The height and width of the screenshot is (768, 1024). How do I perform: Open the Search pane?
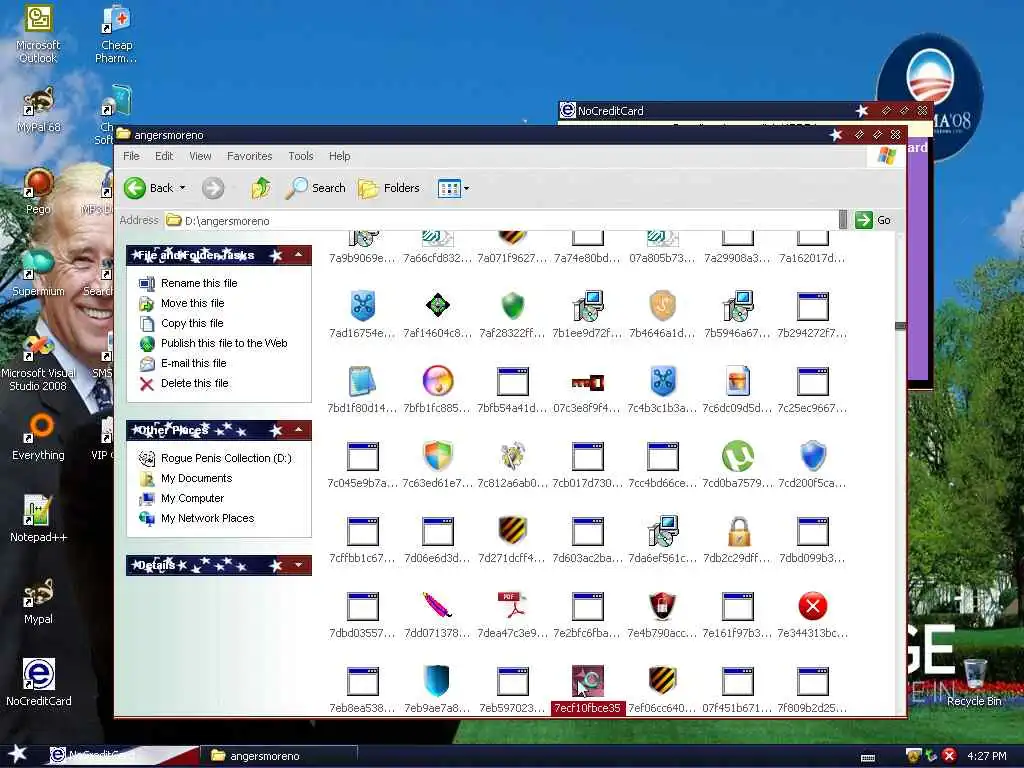tap(315, 188)
